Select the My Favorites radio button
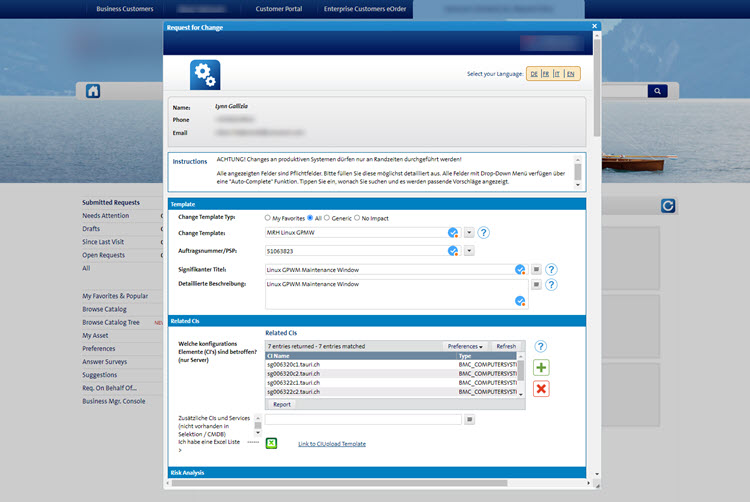Image resolution: width=750 pixels, height=502 pixels. (268, 217)
